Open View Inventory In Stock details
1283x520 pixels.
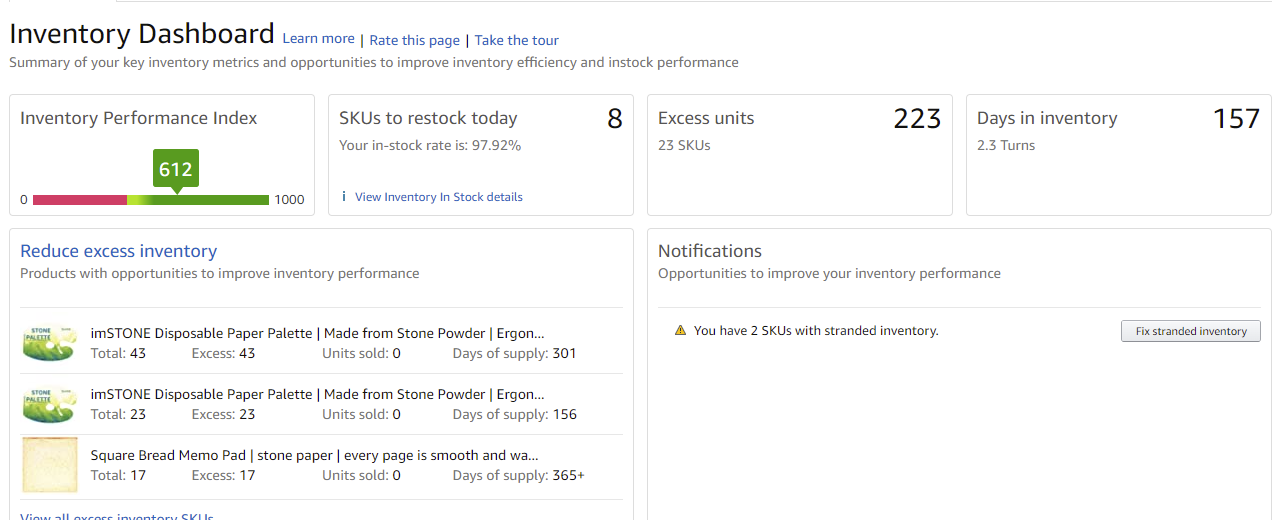(x=438, y=197)
